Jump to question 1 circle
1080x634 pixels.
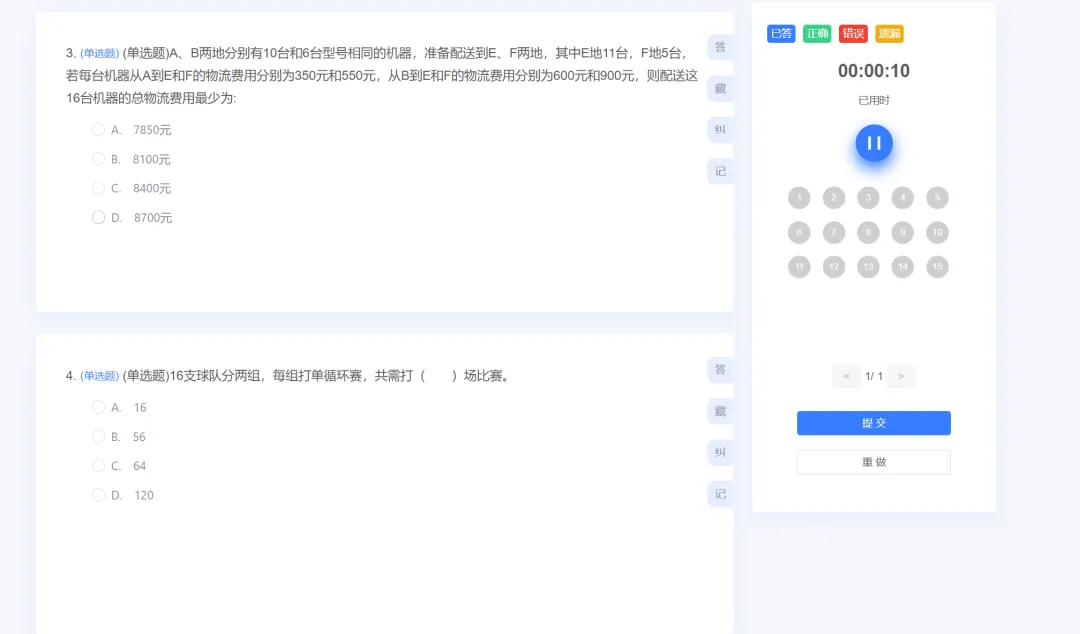[799, 198]
